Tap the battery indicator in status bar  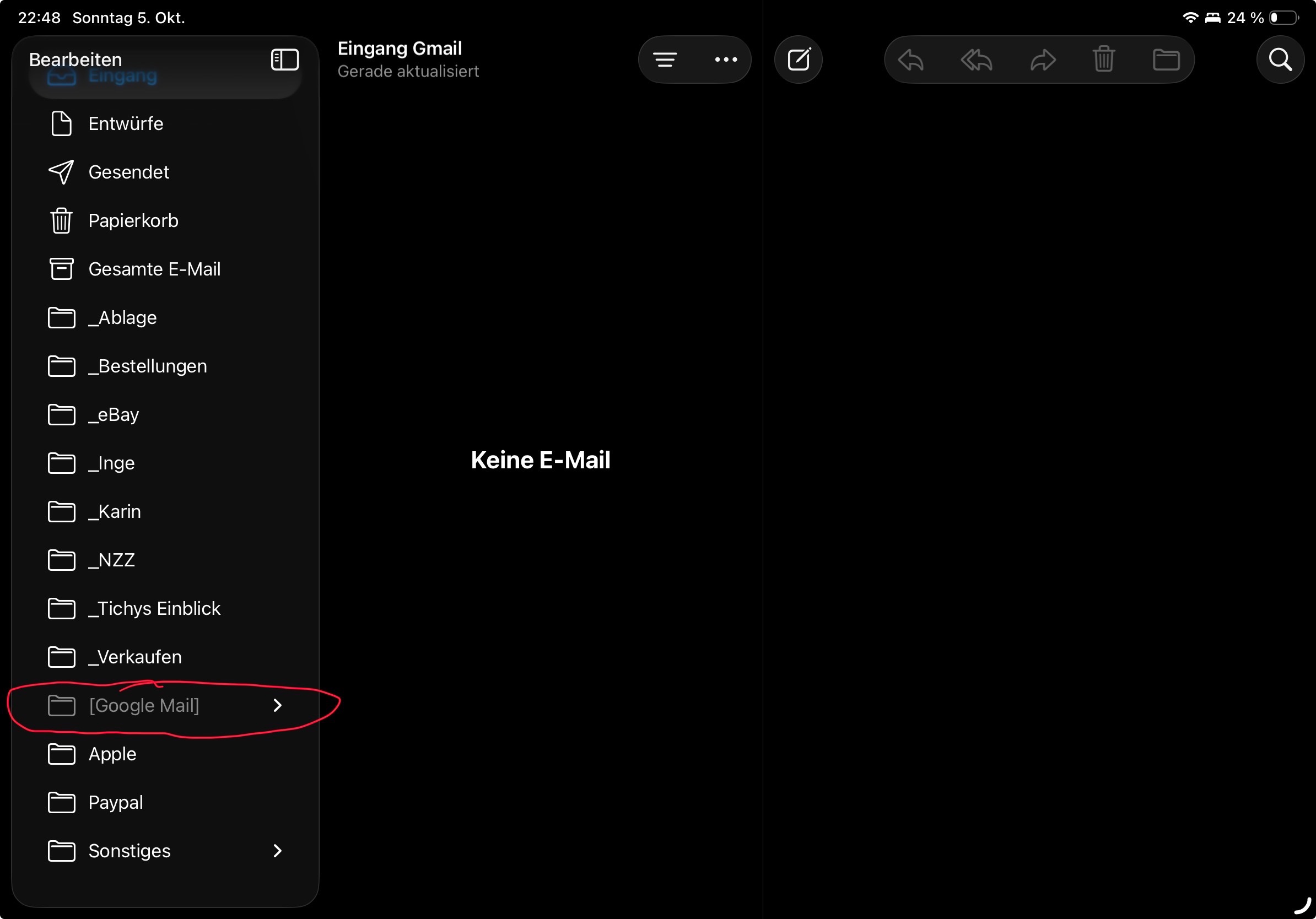point(1283,18)
